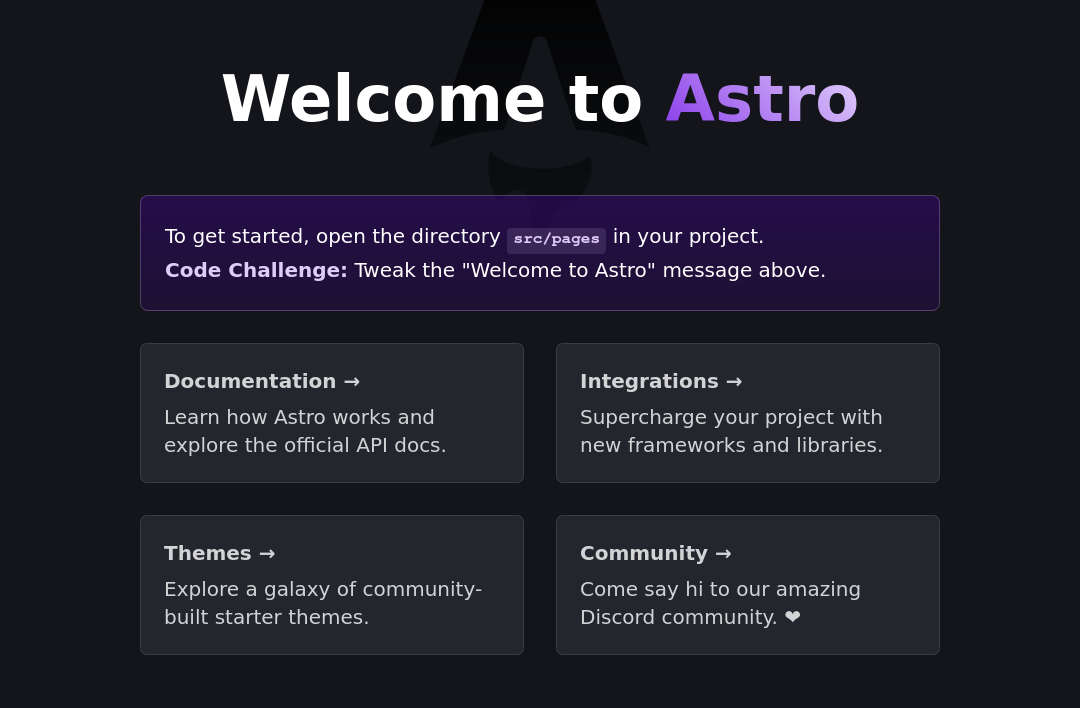Click "Explore a galaxy of community-built" text
This screenshot has width=1080, height=708.
coord(323,603)
